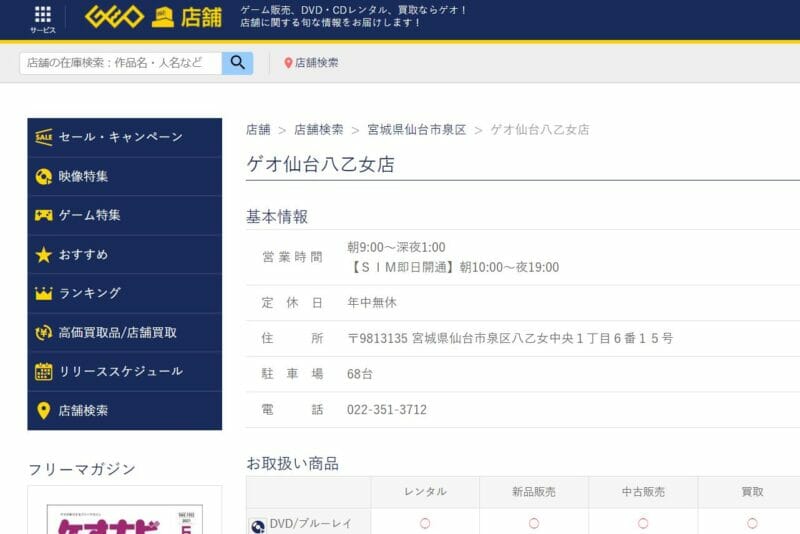Open the セール・キャンペーン menu item

click(x=124, y=137)
